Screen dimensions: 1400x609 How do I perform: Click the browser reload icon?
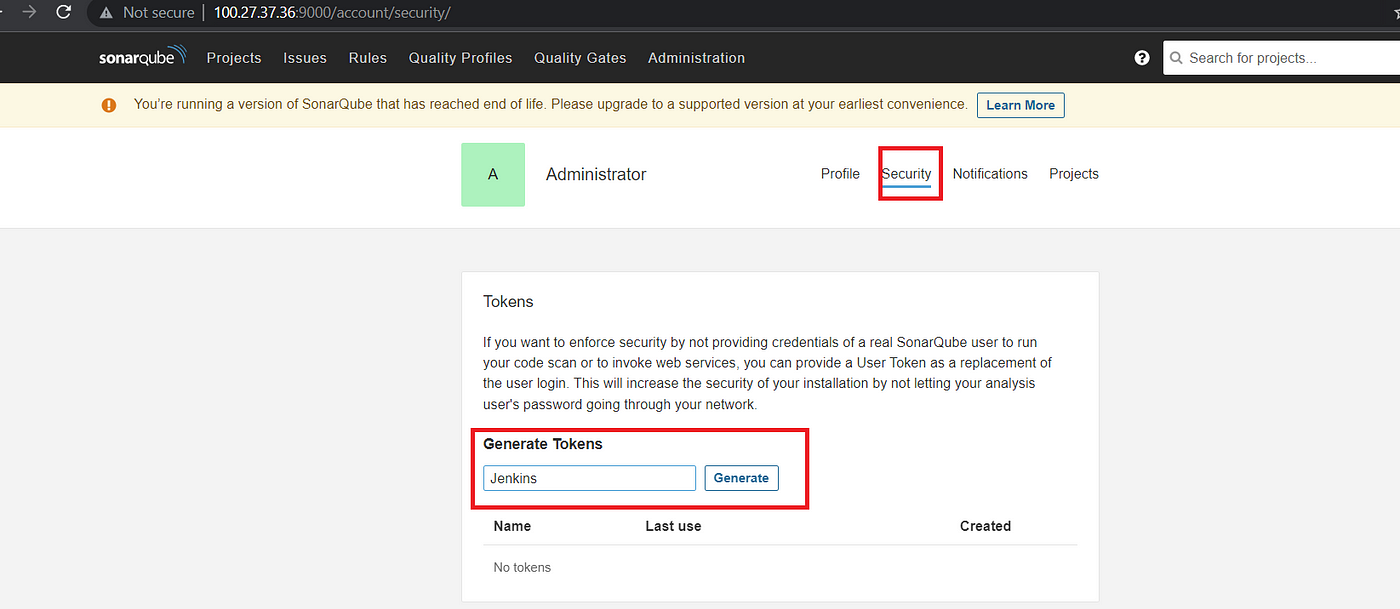coord(64,12)
